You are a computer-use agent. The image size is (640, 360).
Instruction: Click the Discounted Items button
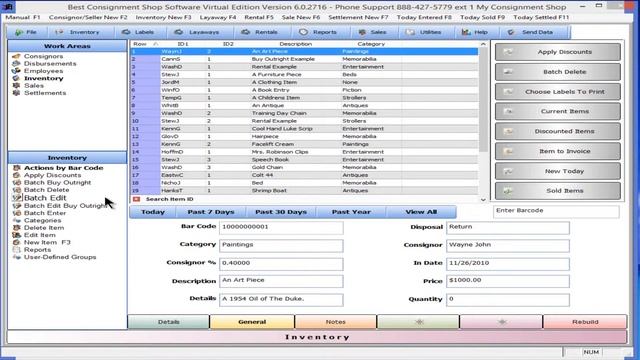pos(558,131)
